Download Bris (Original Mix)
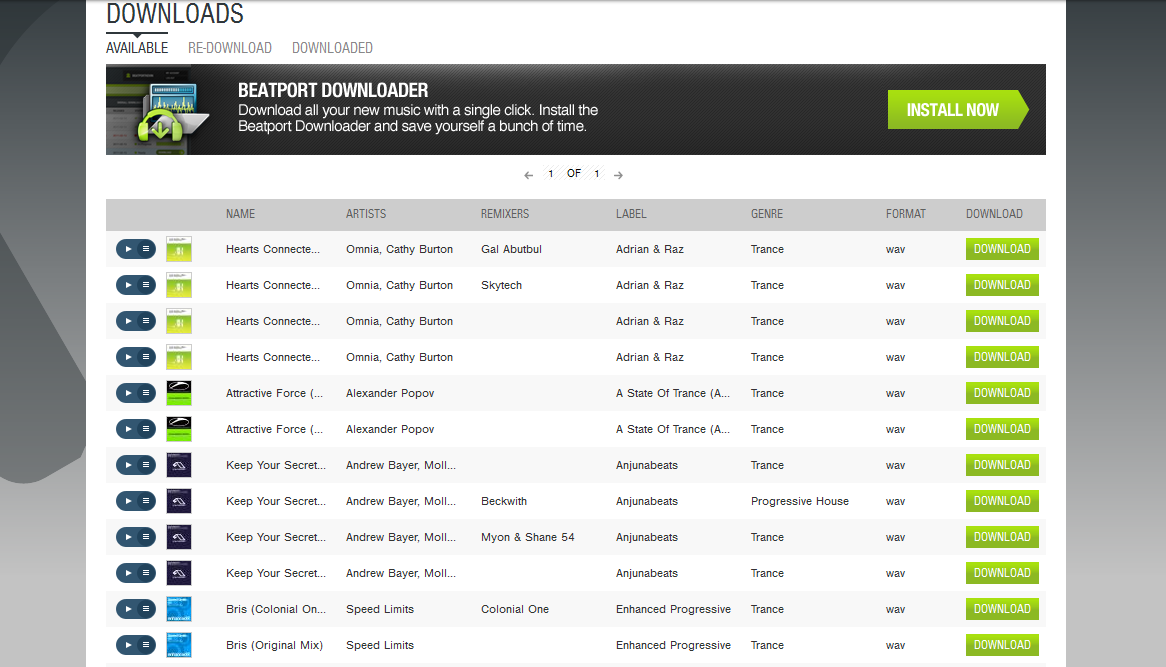This screenshot has width=1166, height=667. point(1002,645)
